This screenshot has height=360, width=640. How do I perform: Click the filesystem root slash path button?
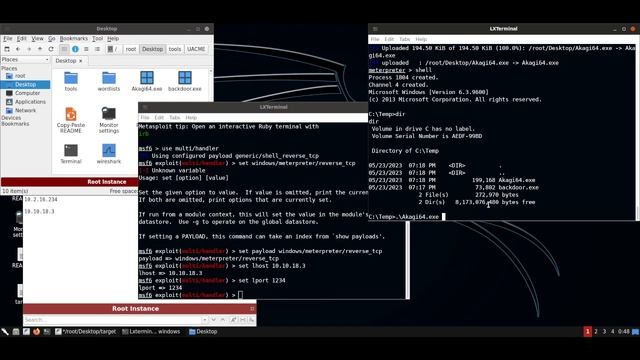pyautogui.click(x=113, y=49)
